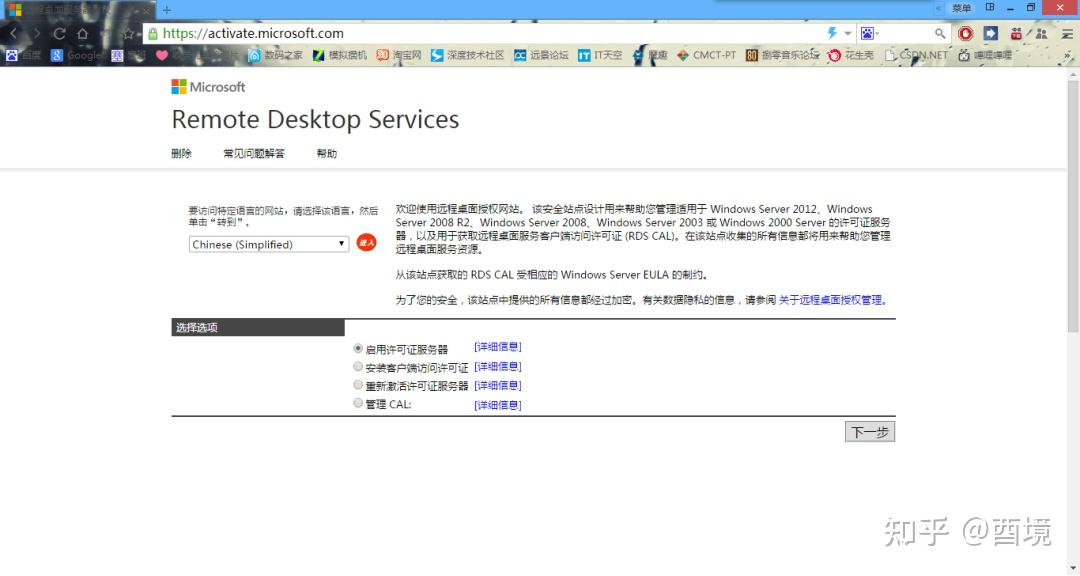Click the Remote Desktop Services heading
The image size is (1080, 576).
point(315,119)
